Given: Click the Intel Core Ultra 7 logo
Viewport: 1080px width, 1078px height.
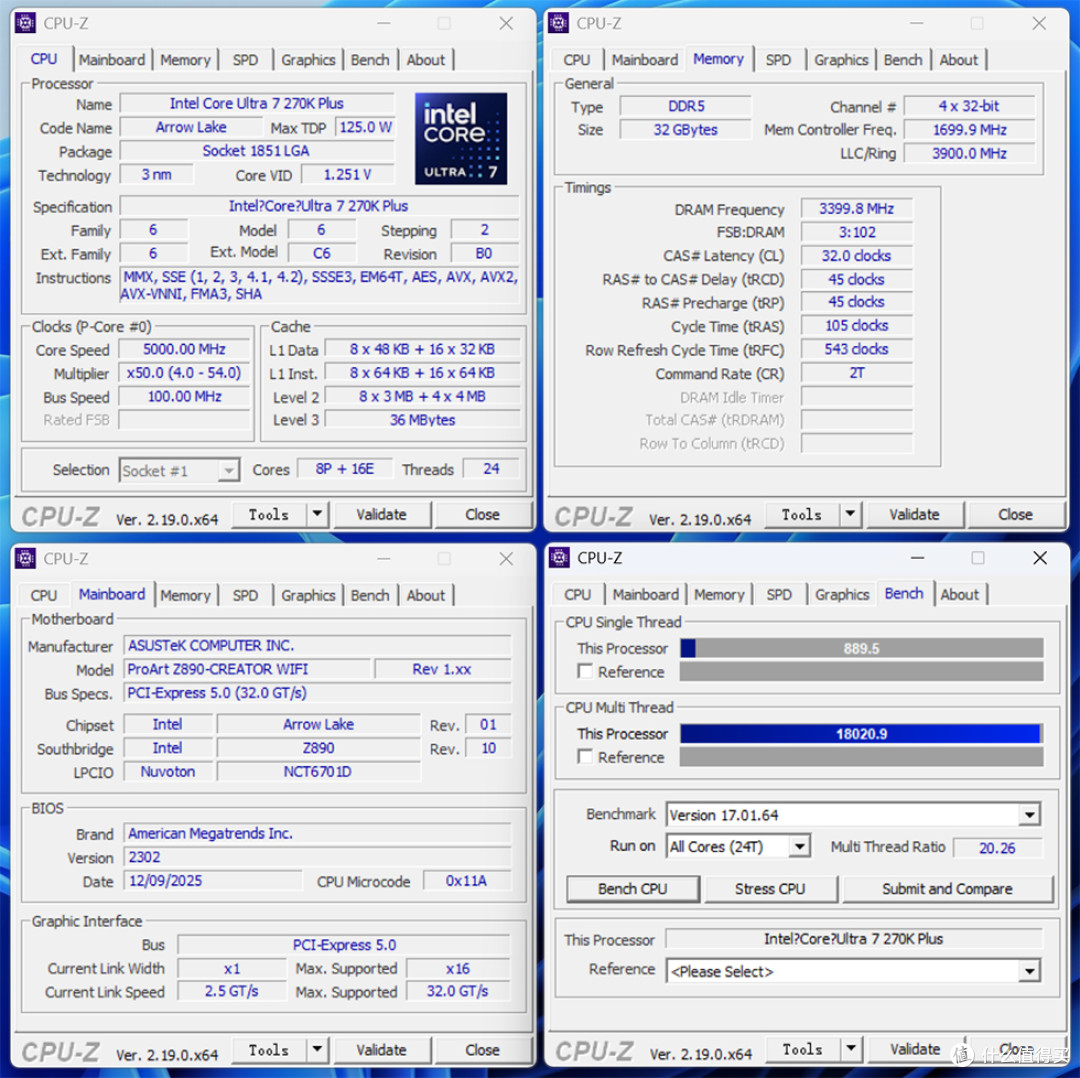Looking at the screenshot, I should pyautogui.click(x=461, y=138).
